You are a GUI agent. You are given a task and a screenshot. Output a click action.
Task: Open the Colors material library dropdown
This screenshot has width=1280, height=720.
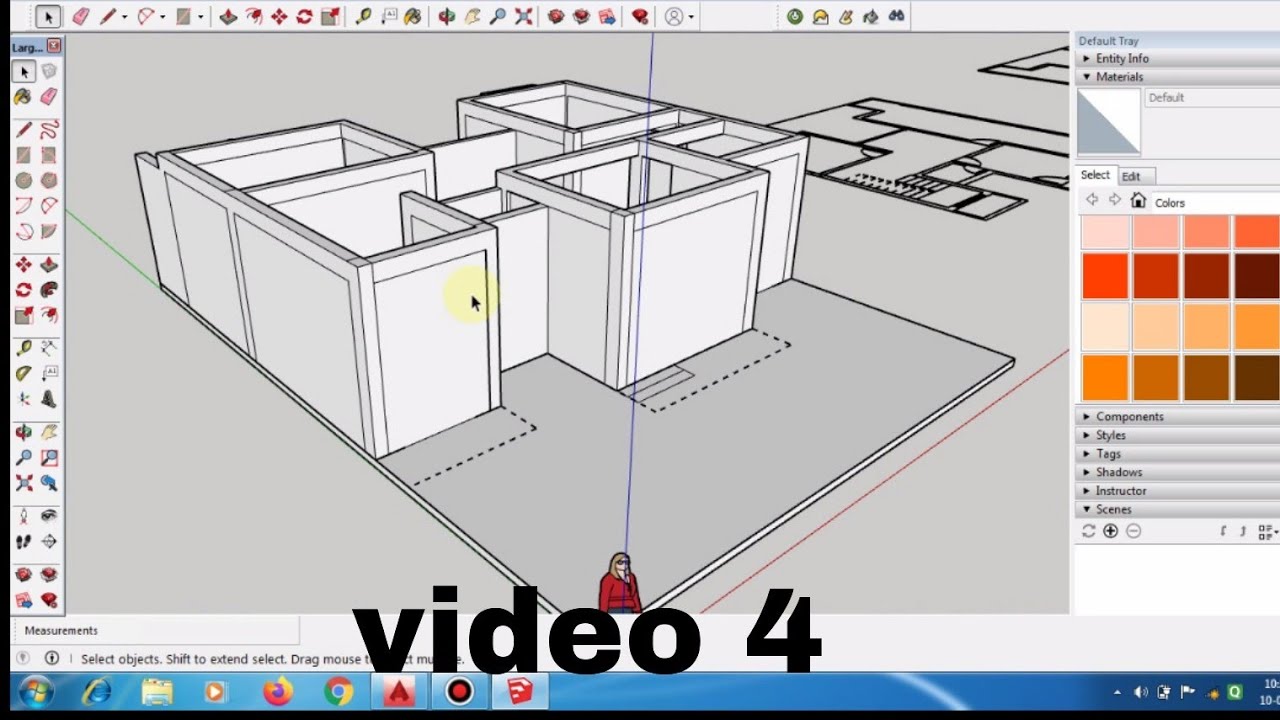[x=1215, y=202]
